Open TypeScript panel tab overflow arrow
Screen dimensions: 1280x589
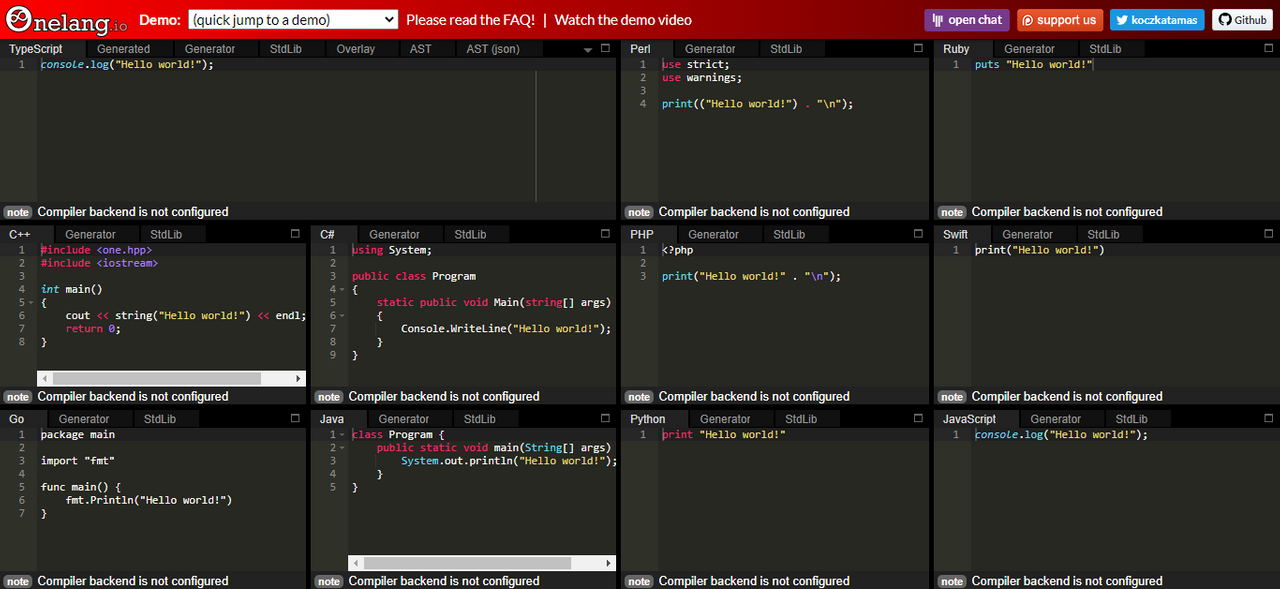(588, 49)
